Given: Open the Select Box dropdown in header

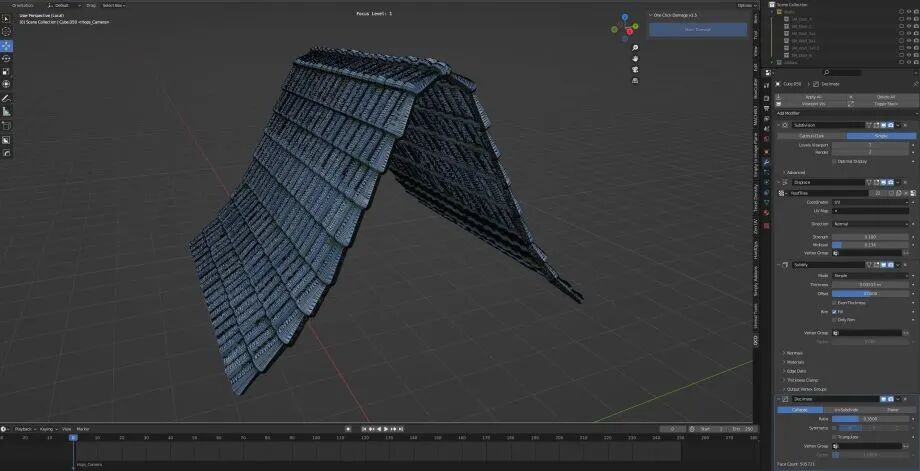Looking at the screenshot, I should [x=114, y=5].
